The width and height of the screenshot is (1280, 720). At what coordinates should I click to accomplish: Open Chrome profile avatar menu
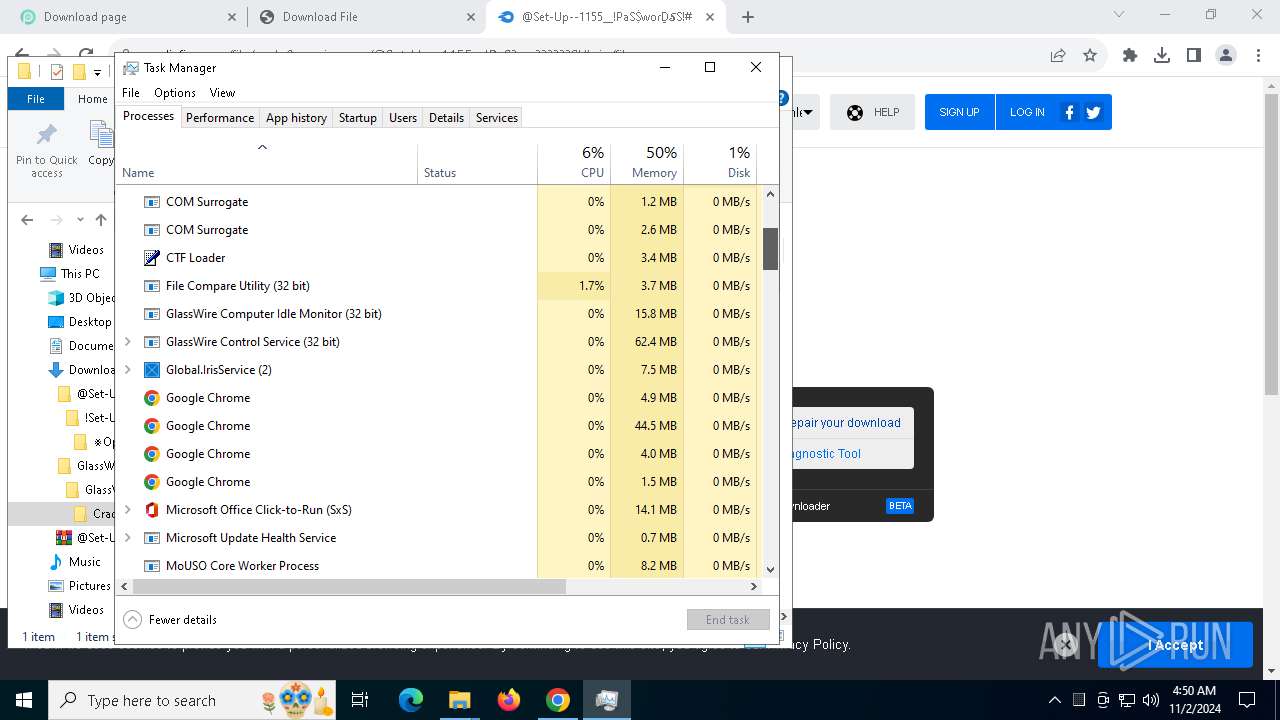tap(1226, 56)
